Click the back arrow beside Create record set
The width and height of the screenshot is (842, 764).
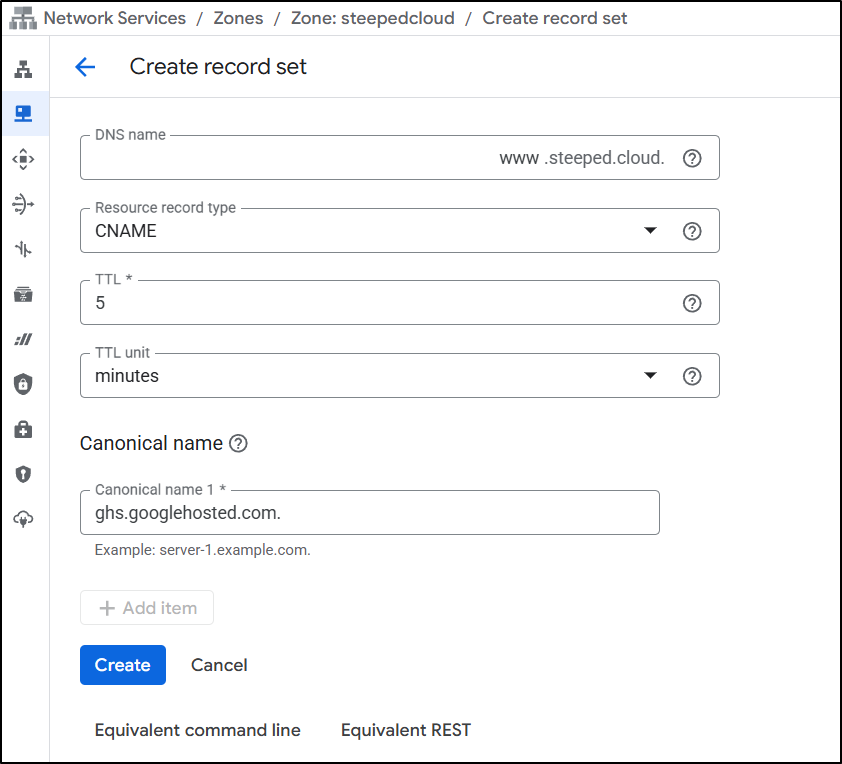tap(85, 67)
